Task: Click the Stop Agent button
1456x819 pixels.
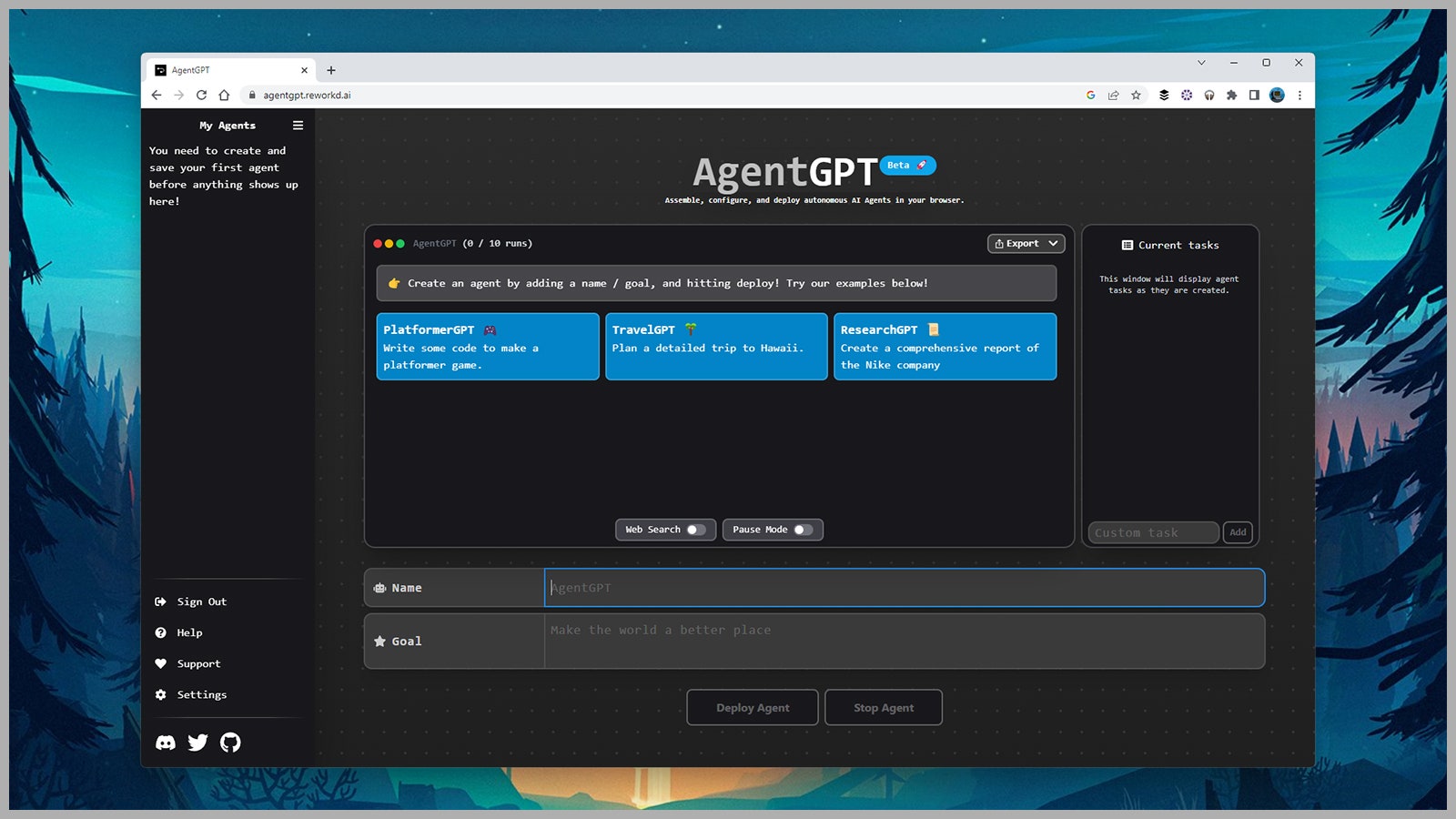Action: tap(884, 708)
